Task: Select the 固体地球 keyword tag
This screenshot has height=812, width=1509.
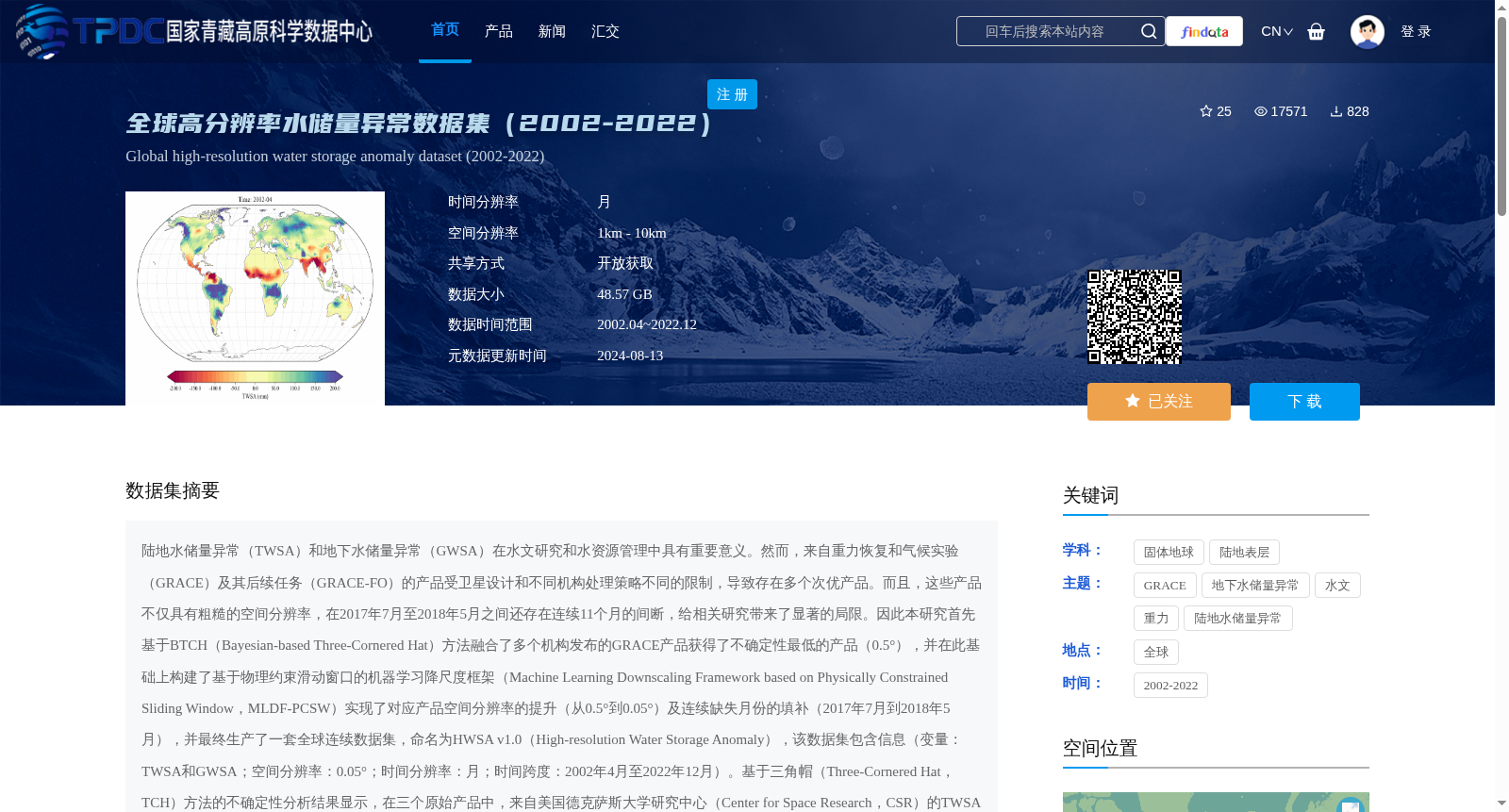Action: (x=1169, y=553)
